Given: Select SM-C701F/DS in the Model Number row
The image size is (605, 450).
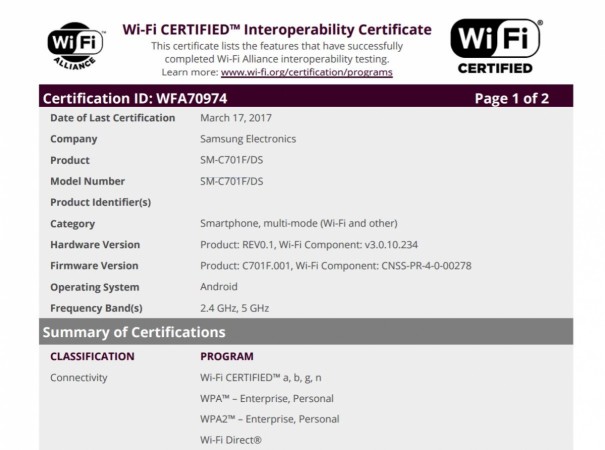Looking at the screenshot, I should (x=232, y=181).
